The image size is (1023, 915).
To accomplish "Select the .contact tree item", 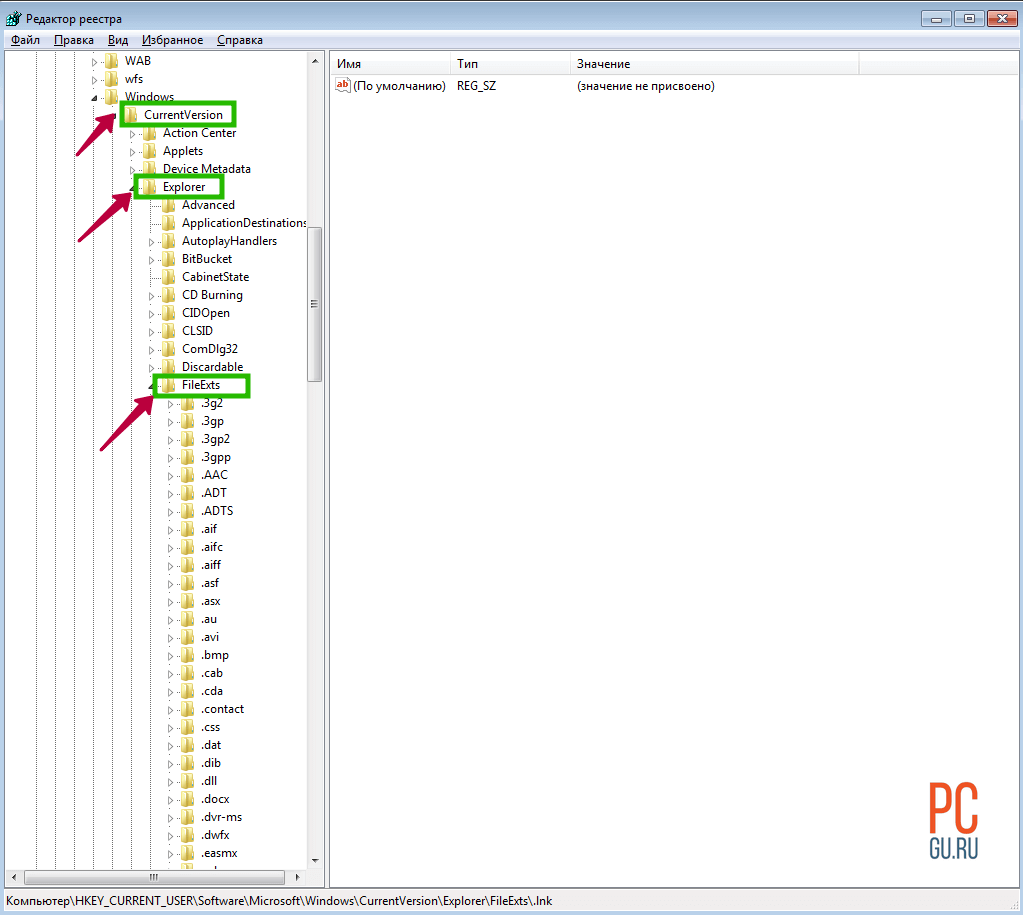I will pos(222,709).
